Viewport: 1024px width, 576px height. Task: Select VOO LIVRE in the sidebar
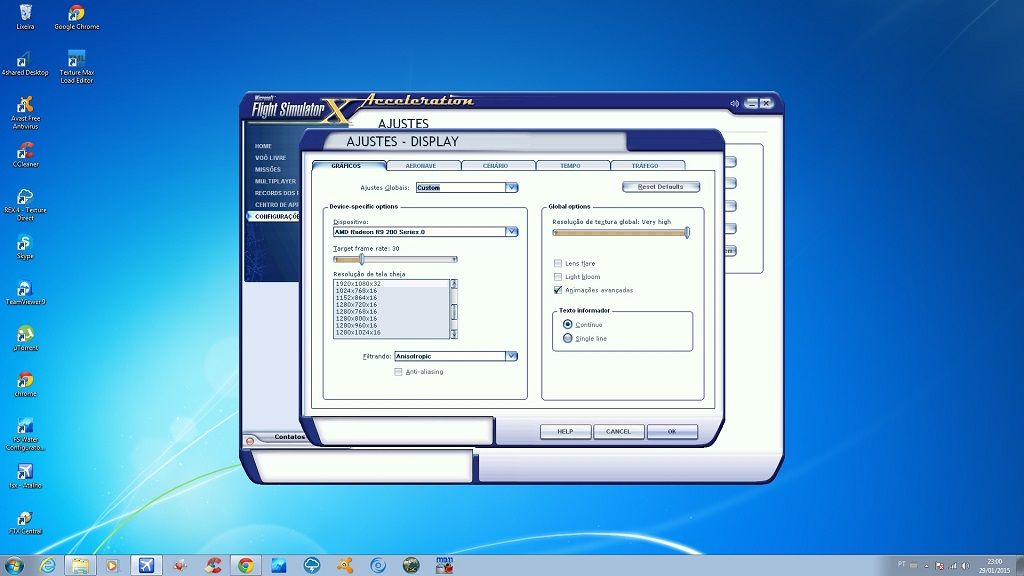click(270, 158)
